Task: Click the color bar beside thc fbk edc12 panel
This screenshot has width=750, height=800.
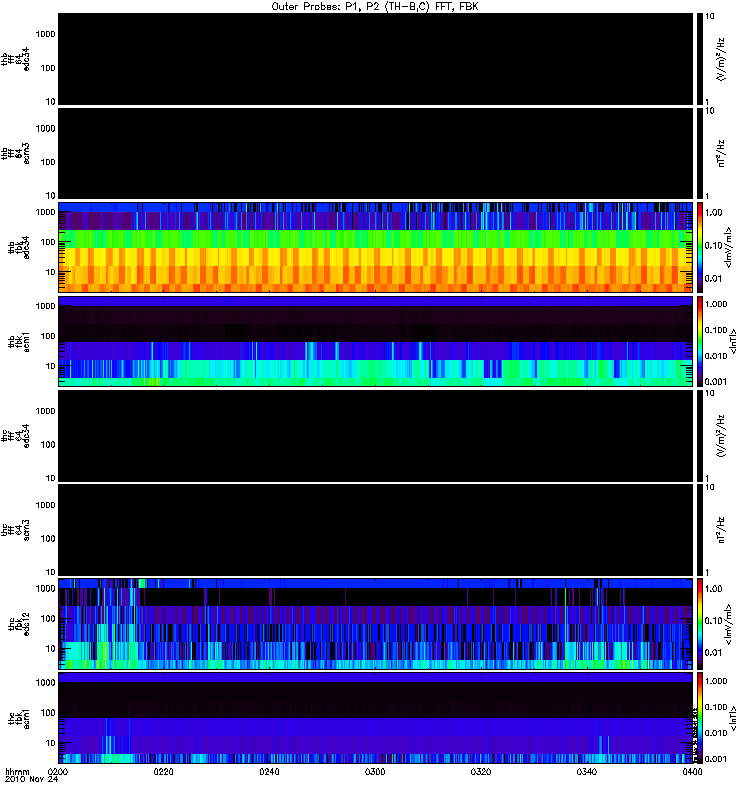Action: (700, 624)
